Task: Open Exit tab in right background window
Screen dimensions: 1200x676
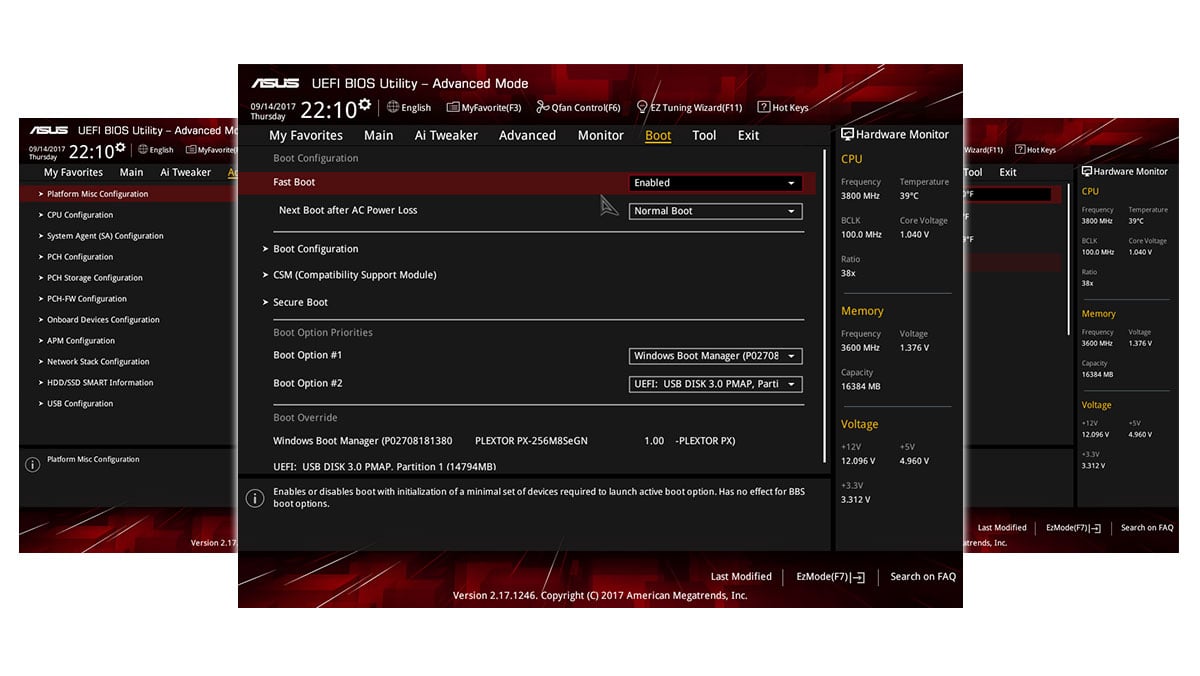Action: click(x=1008, y=173)
